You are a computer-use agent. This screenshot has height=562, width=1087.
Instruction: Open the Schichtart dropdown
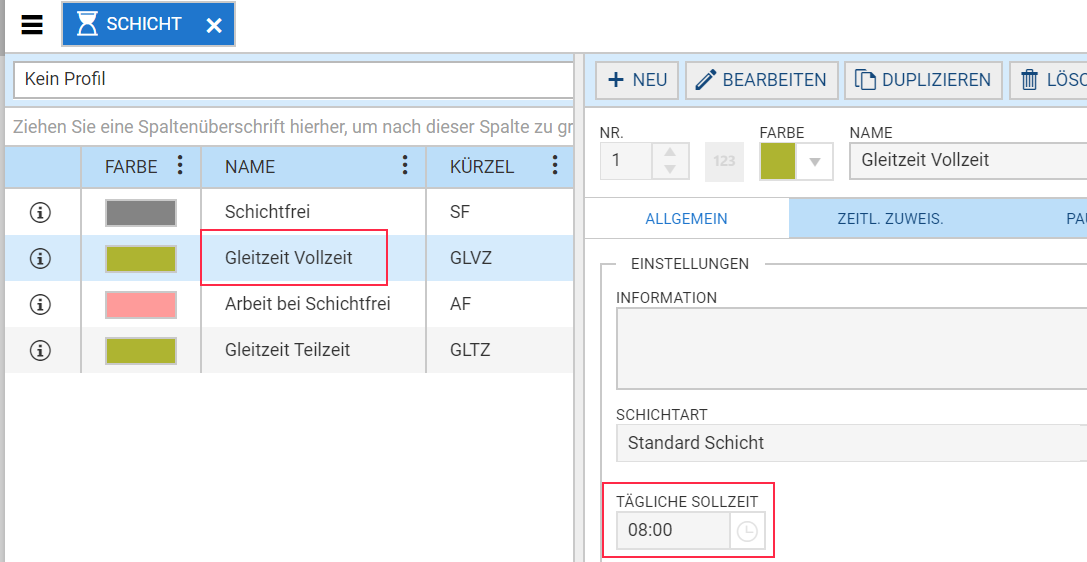tap(850, 443)
